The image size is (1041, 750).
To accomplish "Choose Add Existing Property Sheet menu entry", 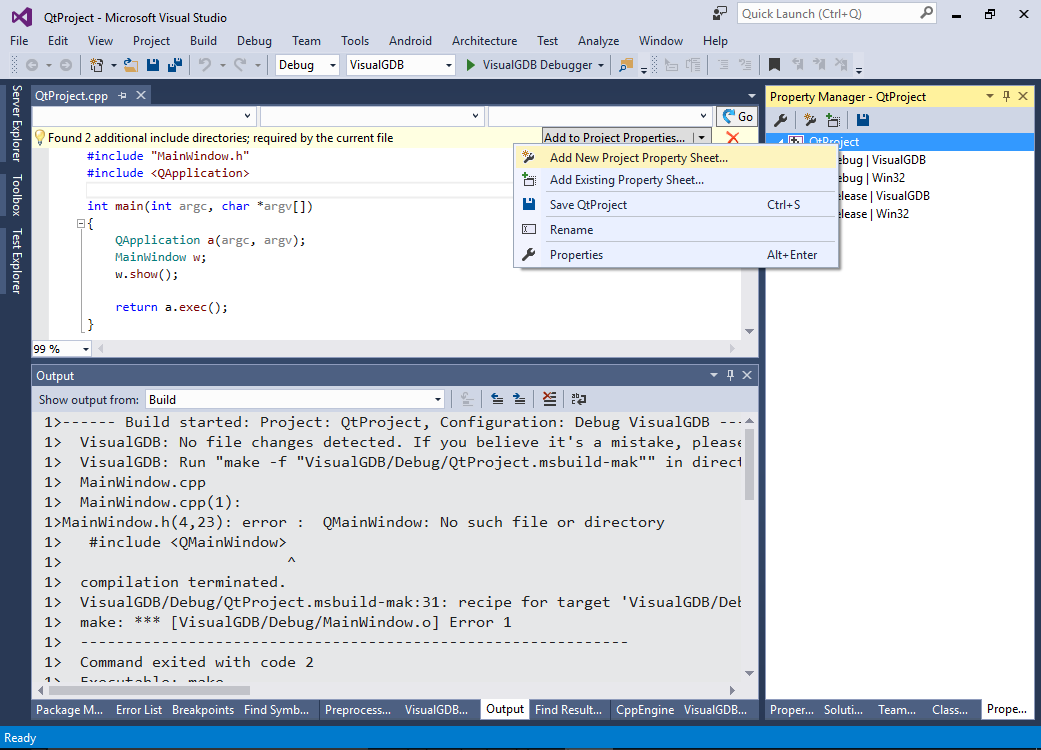I will (676, 180).
